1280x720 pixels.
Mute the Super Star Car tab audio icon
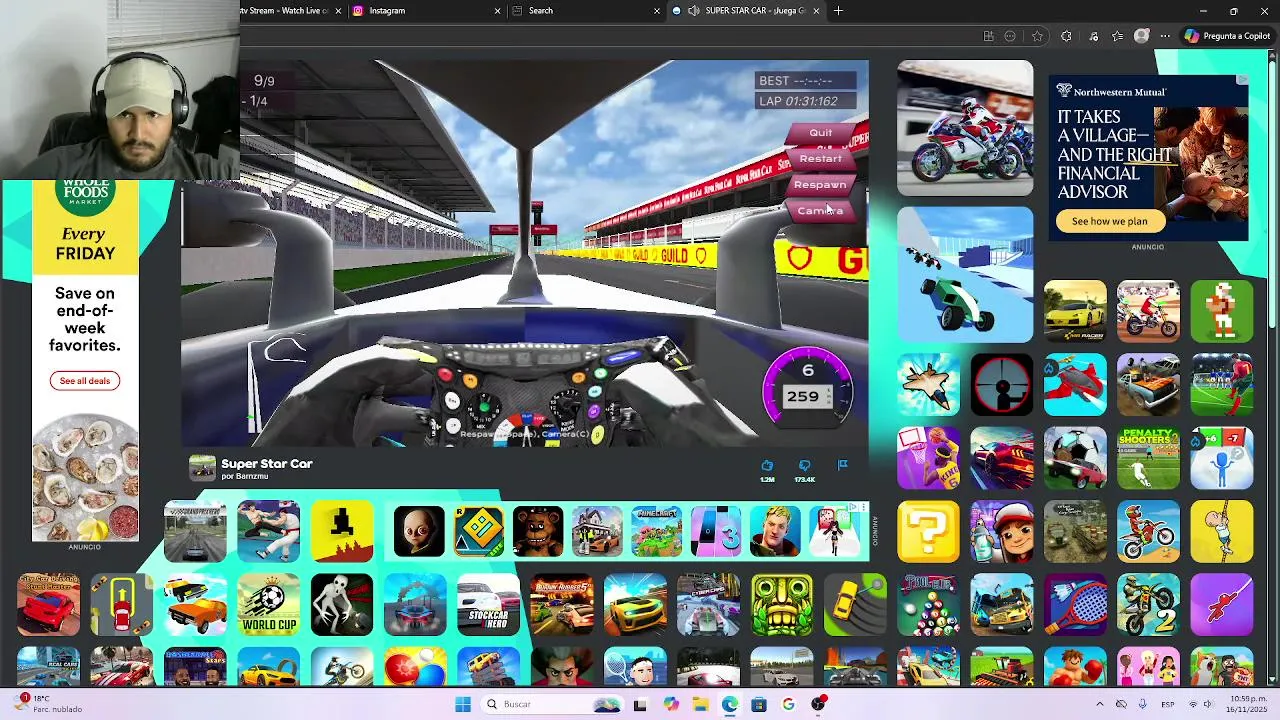694,11
